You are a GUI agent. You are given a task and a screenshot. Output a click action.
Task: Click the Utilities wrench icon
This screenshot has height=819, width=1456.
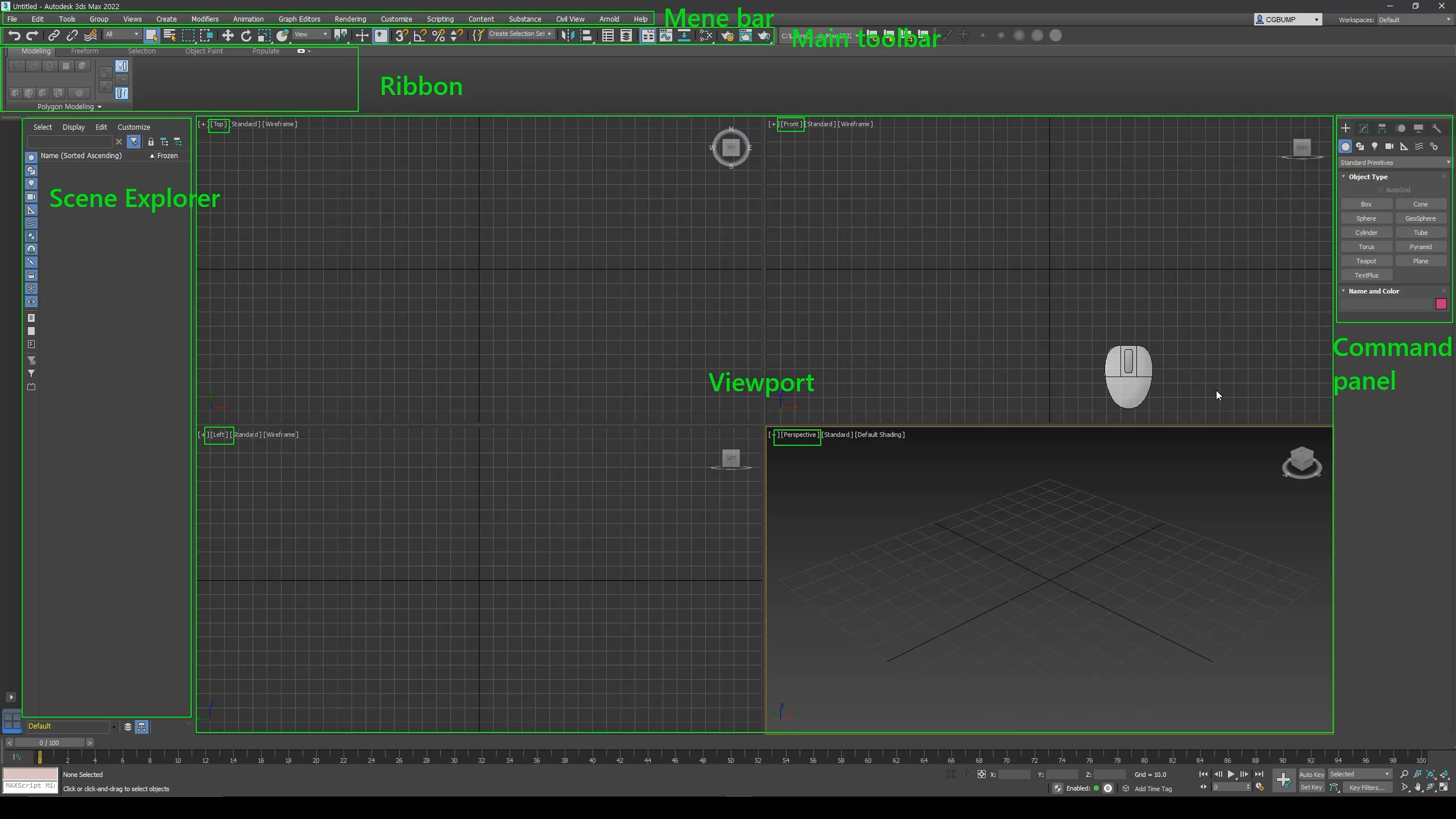click(1436, 129)
